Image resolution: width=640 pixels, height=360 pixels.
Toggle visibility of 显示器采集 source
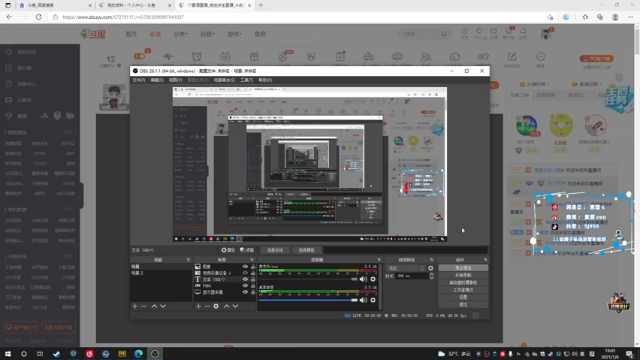[x=245, y=292]
